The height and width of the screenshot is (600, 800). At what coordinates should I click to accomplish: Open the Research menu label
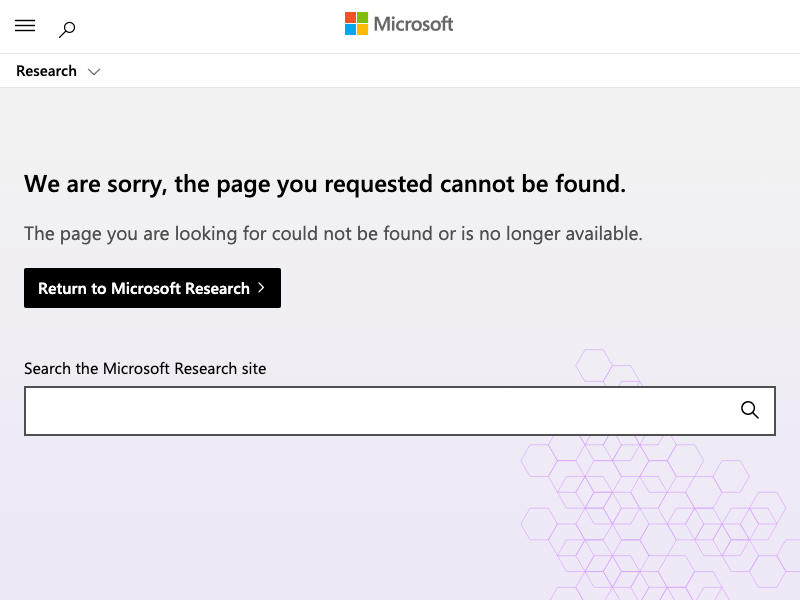(46, 71)
